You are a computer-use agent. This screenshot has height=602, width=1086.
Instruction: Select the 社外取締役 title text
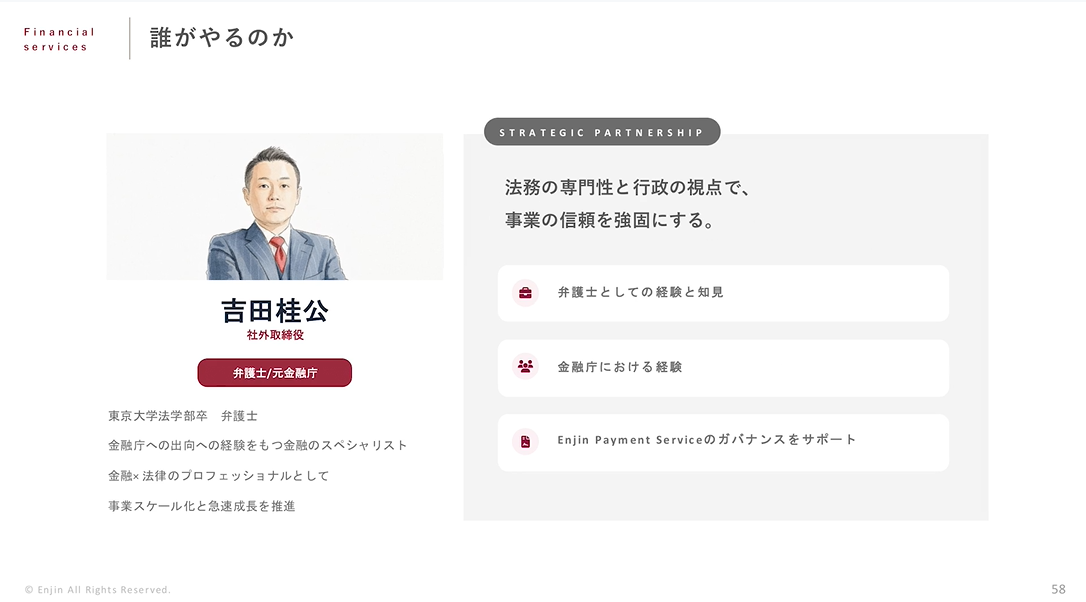(x=275, y=335)
